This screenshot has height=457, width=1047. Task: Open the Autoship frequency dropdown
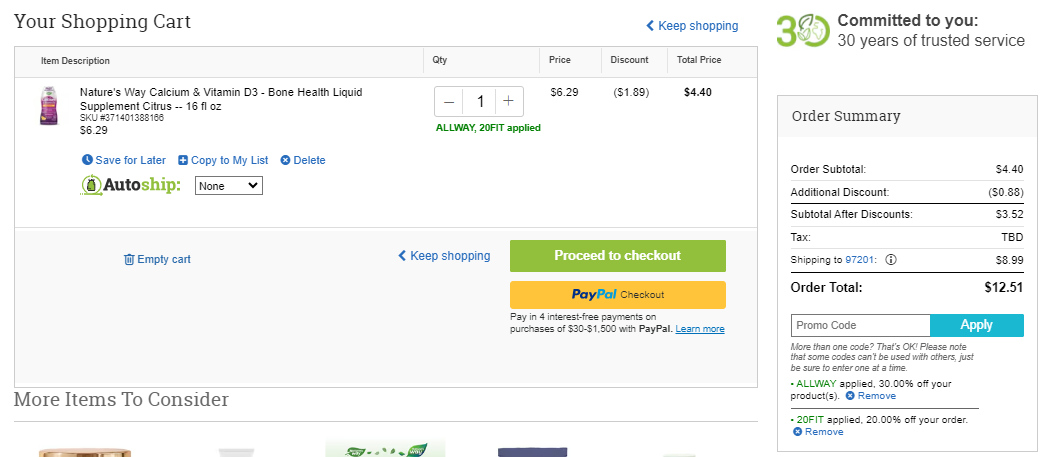(x=229, y=186)
